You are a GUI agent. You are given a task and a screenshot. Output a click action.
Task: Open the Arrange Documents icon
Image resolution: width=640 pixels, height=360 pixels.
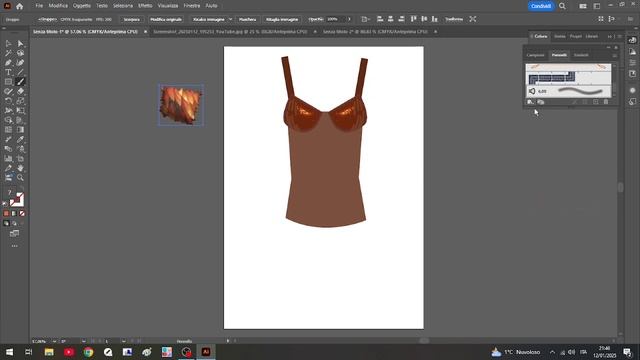(583, 6)
